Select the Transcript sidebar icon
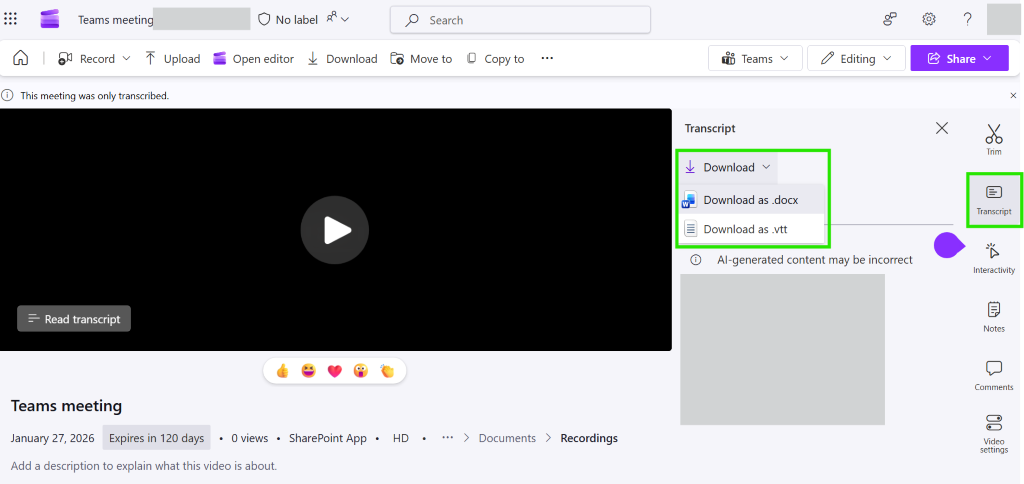 (x=994, y=200)
